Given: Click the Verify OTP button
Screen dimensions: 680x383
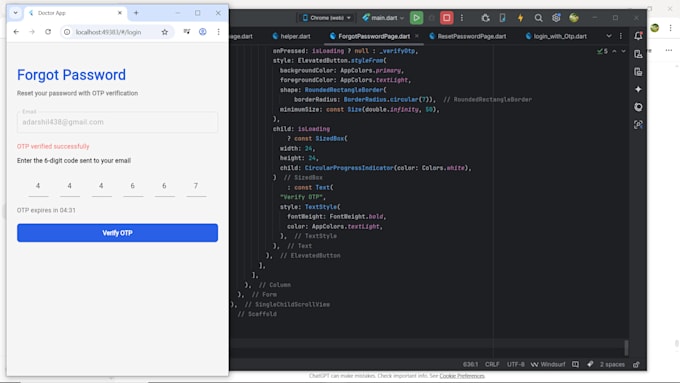Looking at the screenshot, I should coord(118,233).
